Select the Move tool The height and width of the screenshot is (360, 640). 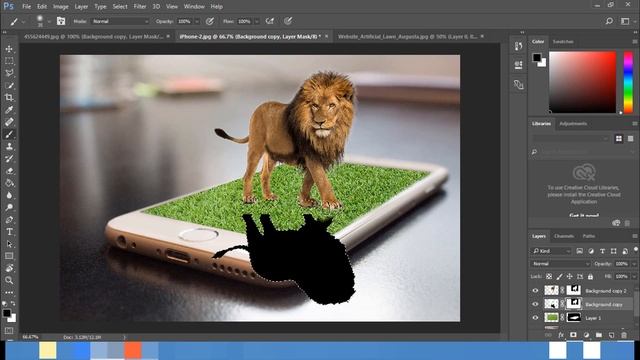click(x=9, y=49)
